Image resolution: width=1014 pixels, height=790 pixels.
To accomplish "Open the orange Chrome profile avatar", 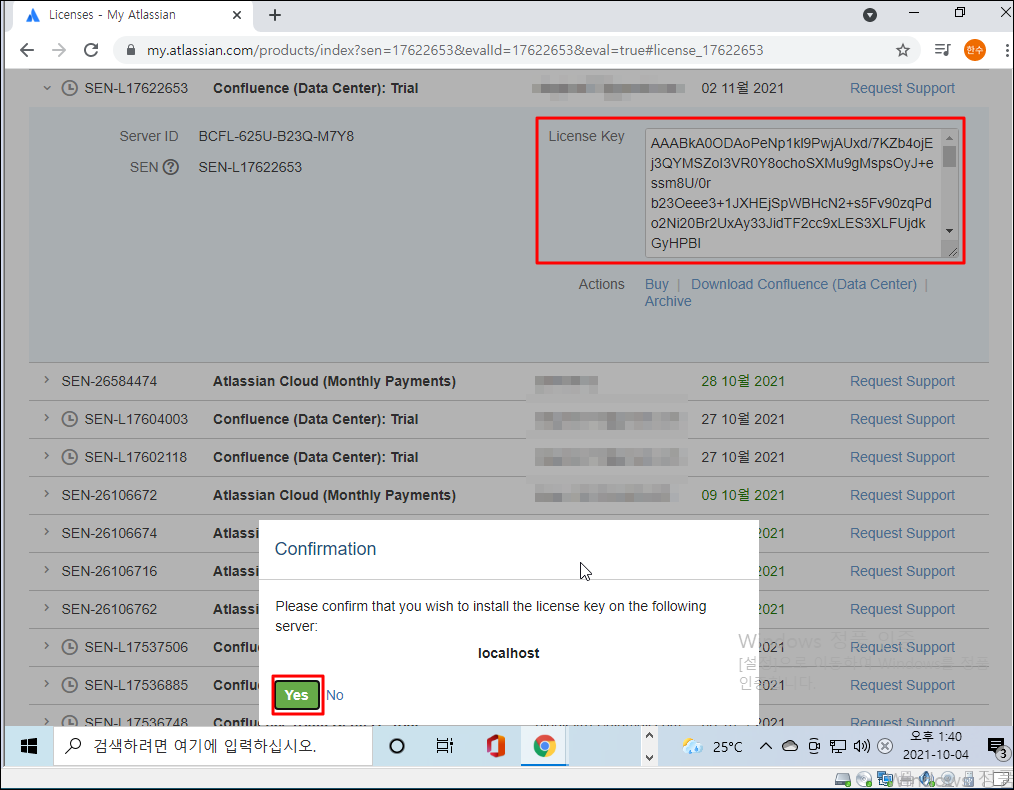I will point(975,50).
